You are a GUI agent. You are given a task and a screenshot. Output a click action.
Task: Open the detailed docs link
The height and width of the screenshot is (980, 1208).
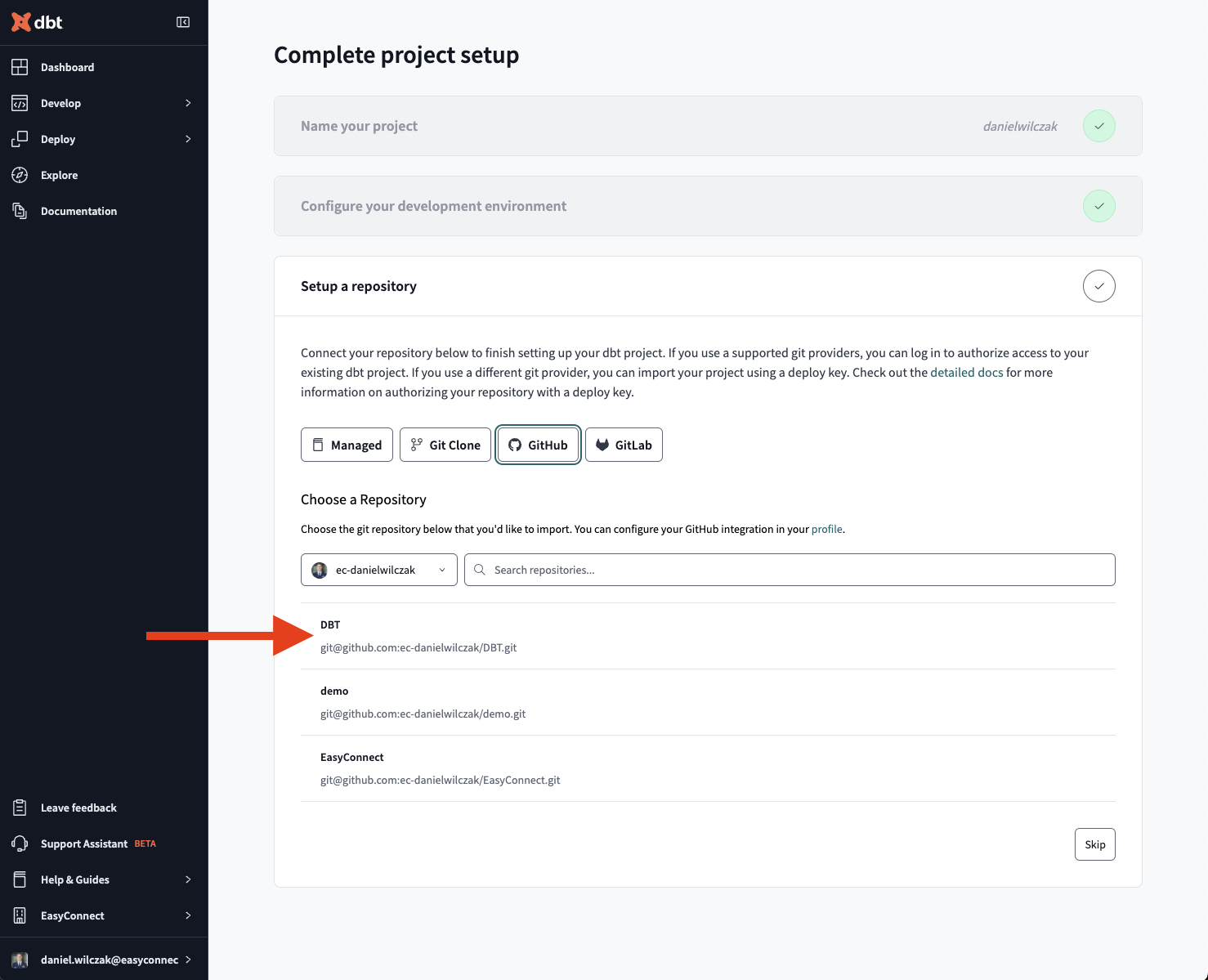[966, 372]
